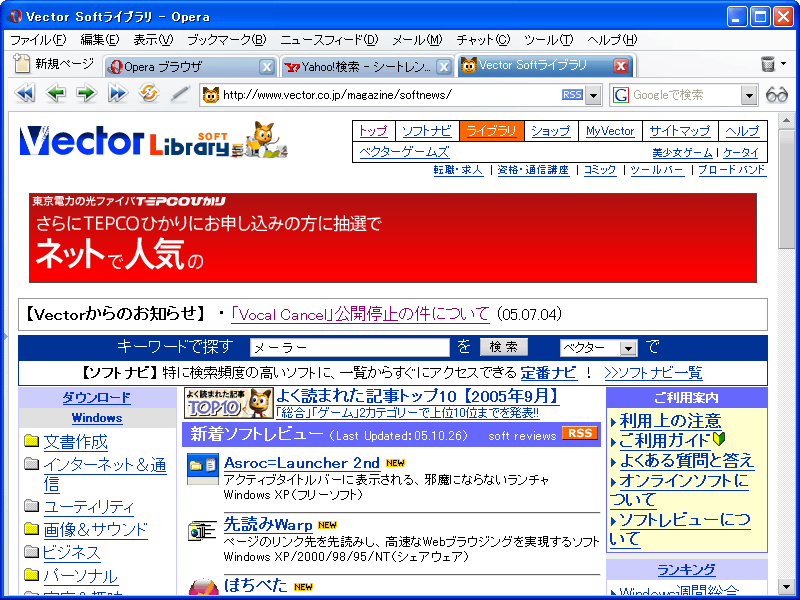800x600 pixels.
Task: Open the ランキング heading link
Action: coord(686,569)
